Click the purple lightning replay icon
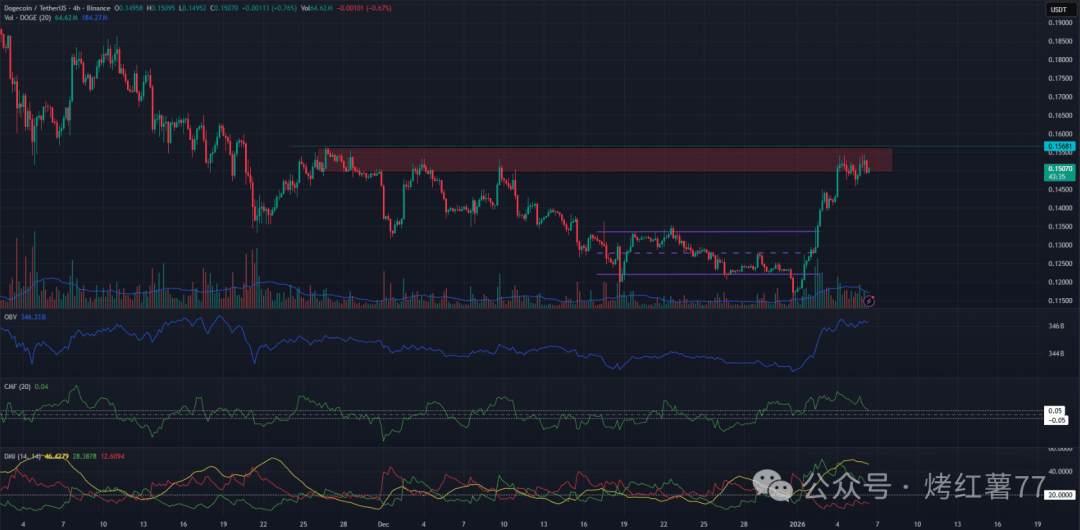 click(x=869, y=299)
